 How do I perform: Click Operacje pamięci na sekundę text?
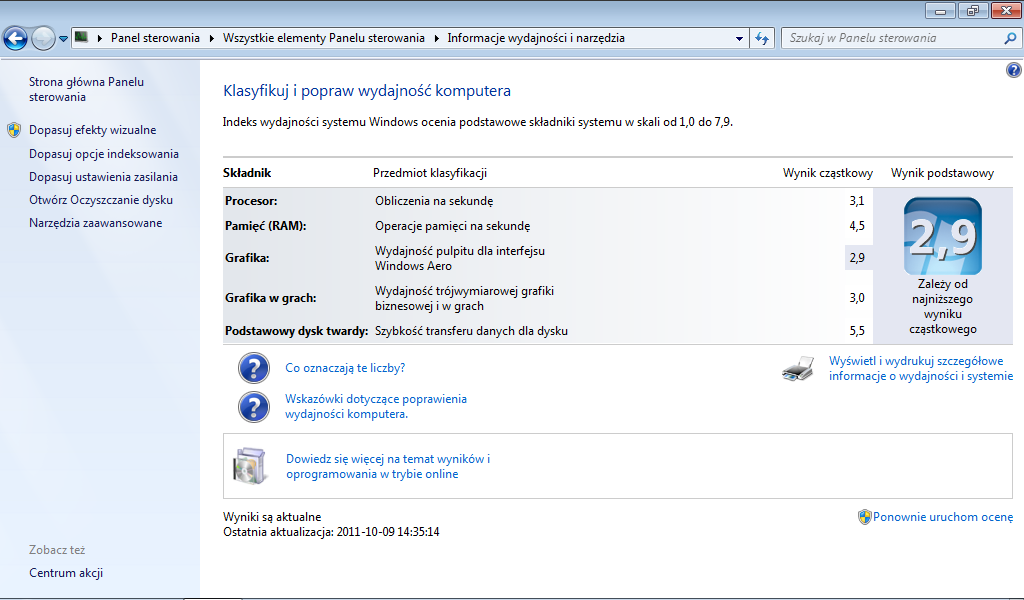pyautogui.click(x=453, y=226)
